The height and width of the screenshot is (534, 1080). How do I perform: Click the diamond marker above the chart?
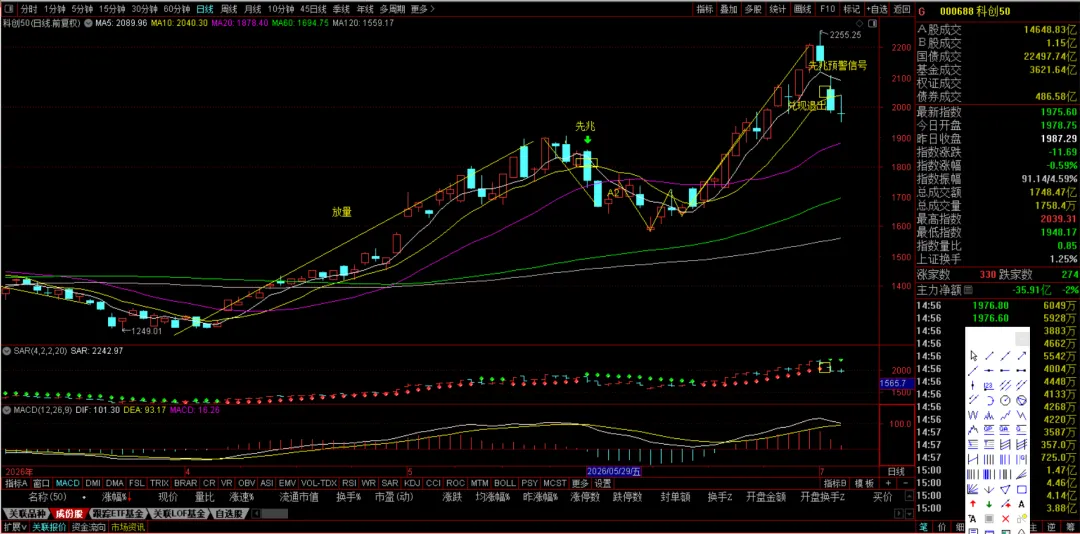[859, 23]
